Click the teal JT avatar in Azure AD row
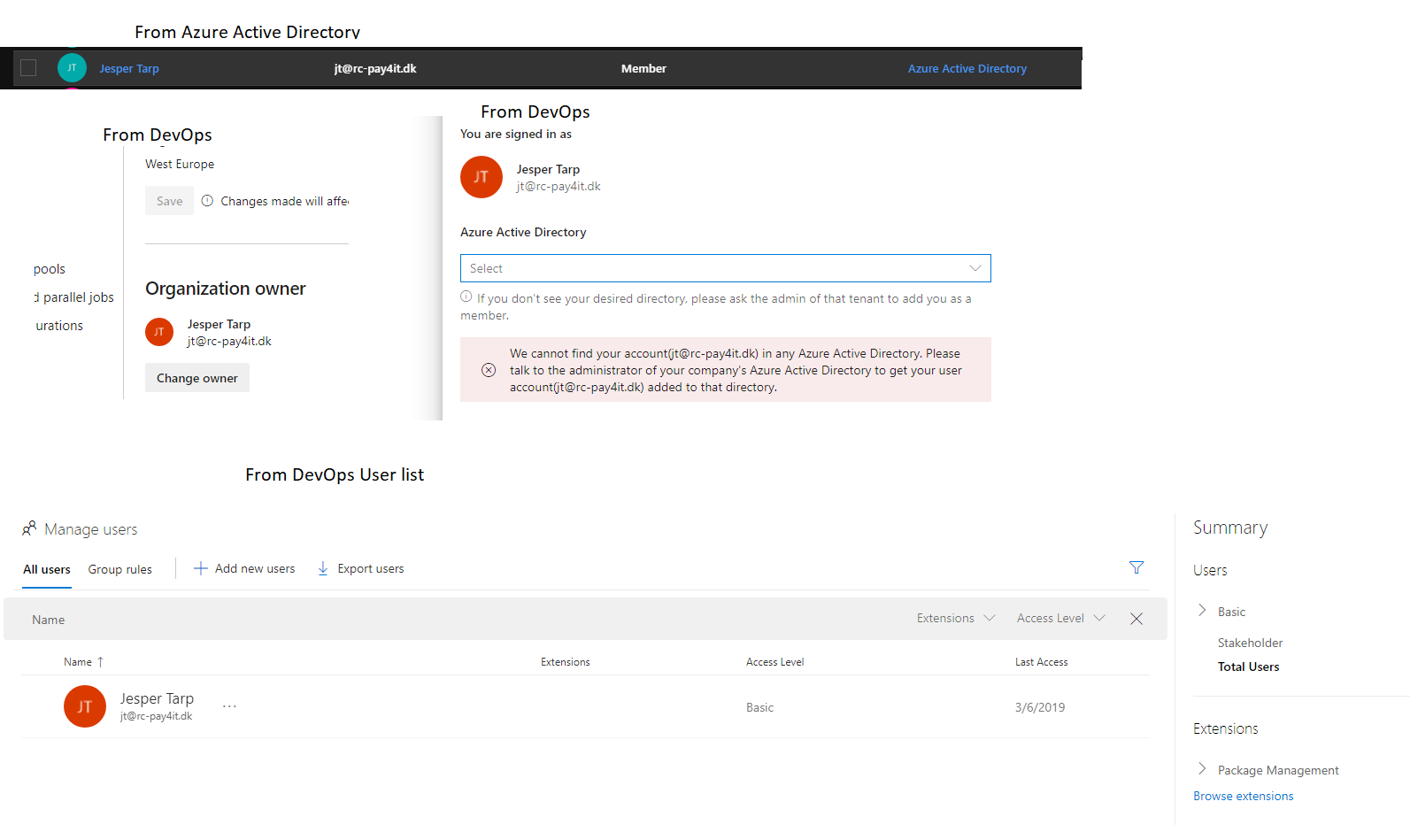 click(x=72, y=68)
